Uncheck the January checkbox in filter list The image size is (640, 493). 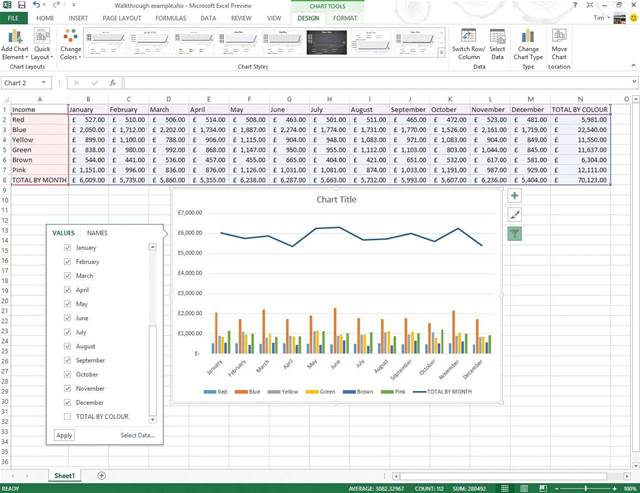pos(67,247)
